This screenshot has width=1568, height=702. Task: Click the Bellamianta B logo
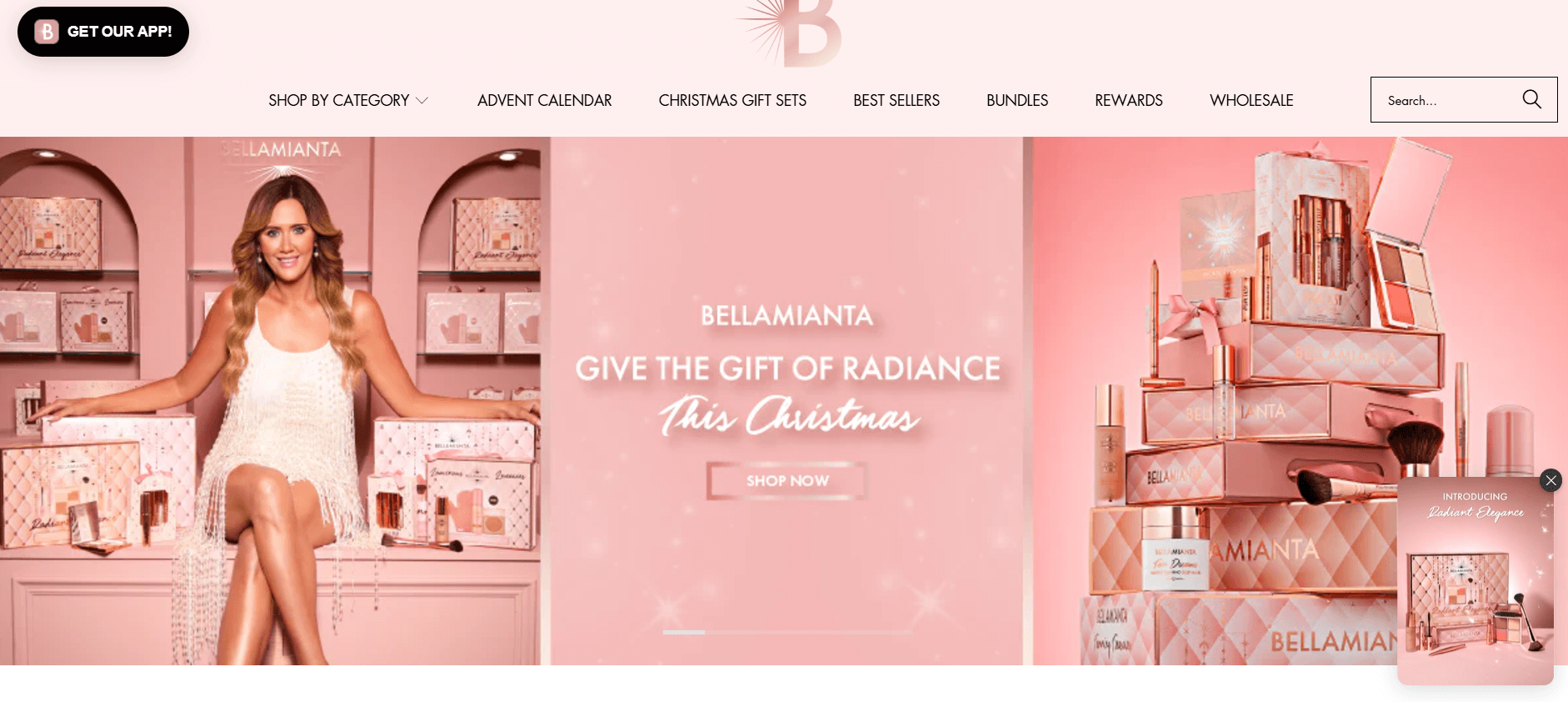point(791,32)
